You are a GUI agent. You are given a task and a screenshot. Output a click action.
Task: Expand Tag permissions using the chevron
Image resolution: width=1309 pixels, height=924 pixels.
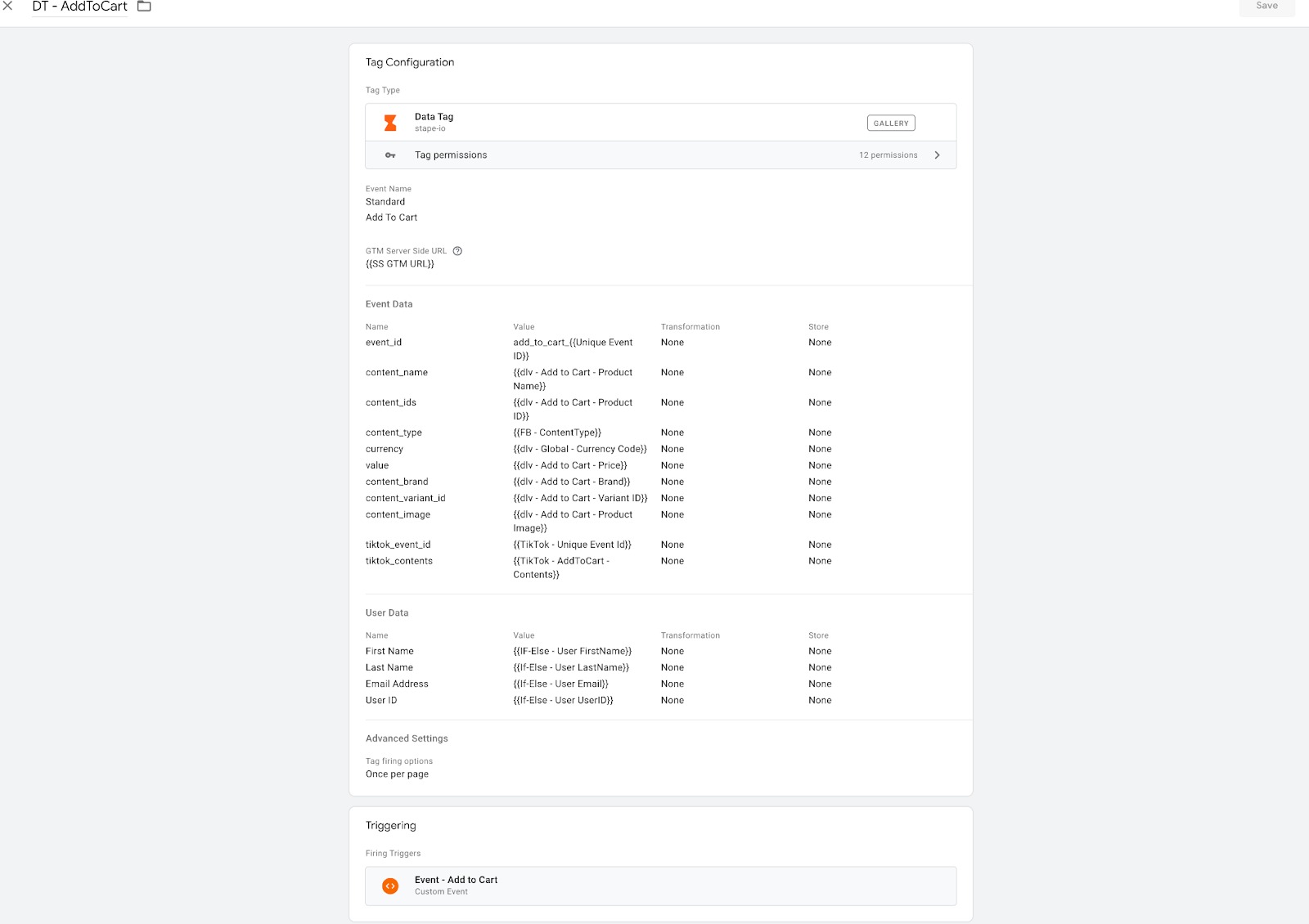tap(938, 155)
